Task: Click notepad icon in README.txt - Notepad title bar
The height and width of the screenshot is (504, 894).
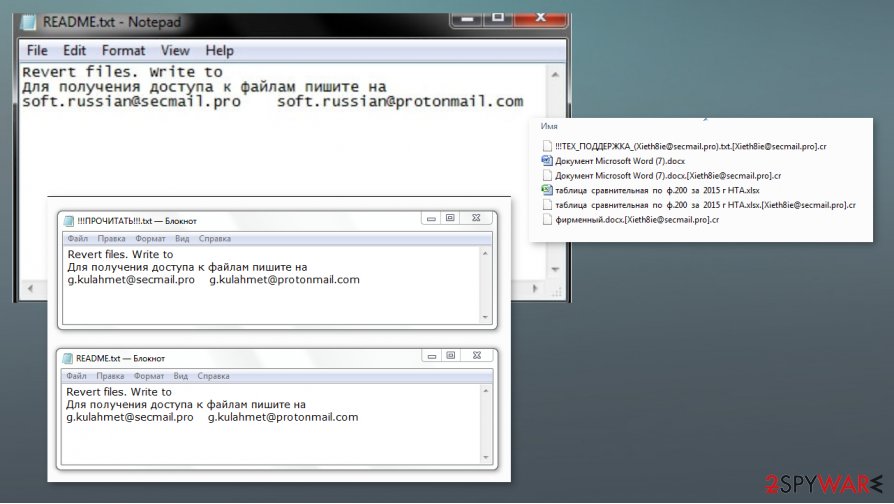Action: tap(29, 22)
